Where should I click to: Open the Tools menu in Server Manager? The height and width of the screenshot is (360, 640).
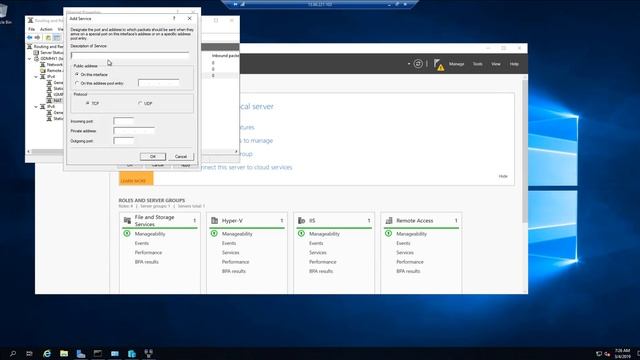coord(477,64)
